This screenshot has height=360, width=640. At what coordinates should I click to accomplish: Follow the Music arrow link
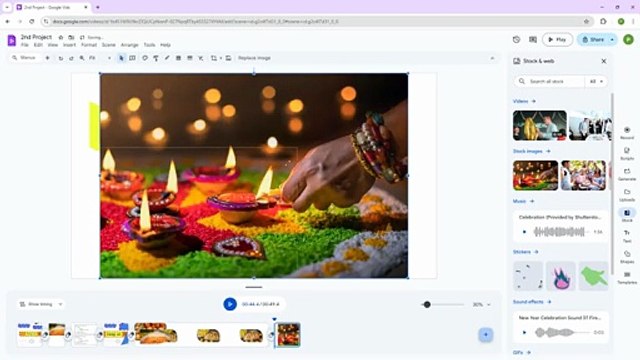point(532,201)
